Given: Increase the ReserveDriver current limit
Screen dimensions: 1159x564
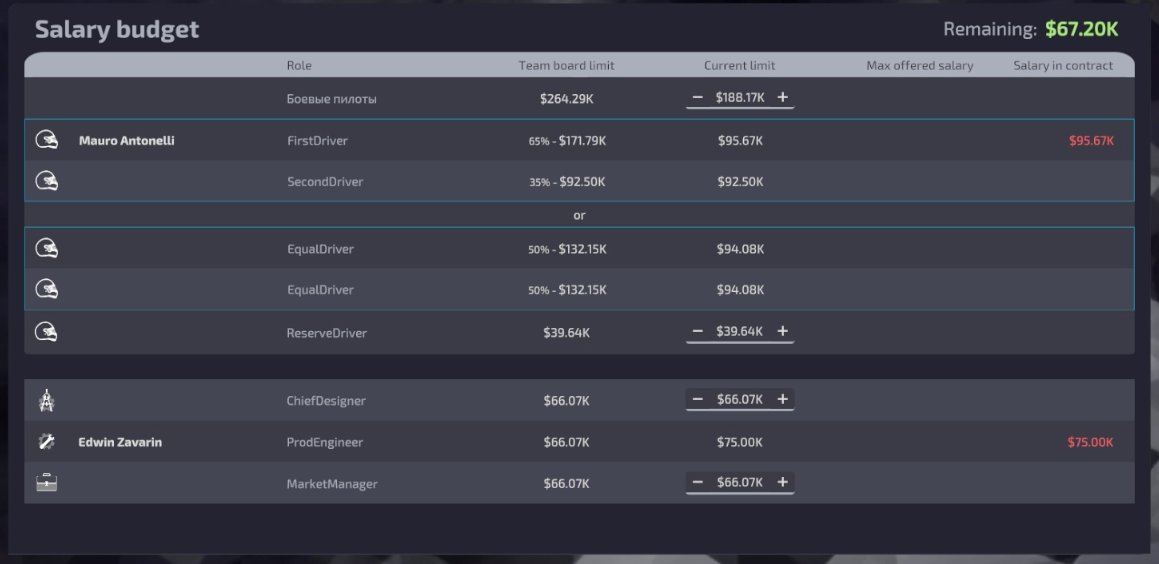Looking at the screenshot, I should point(783,332).
